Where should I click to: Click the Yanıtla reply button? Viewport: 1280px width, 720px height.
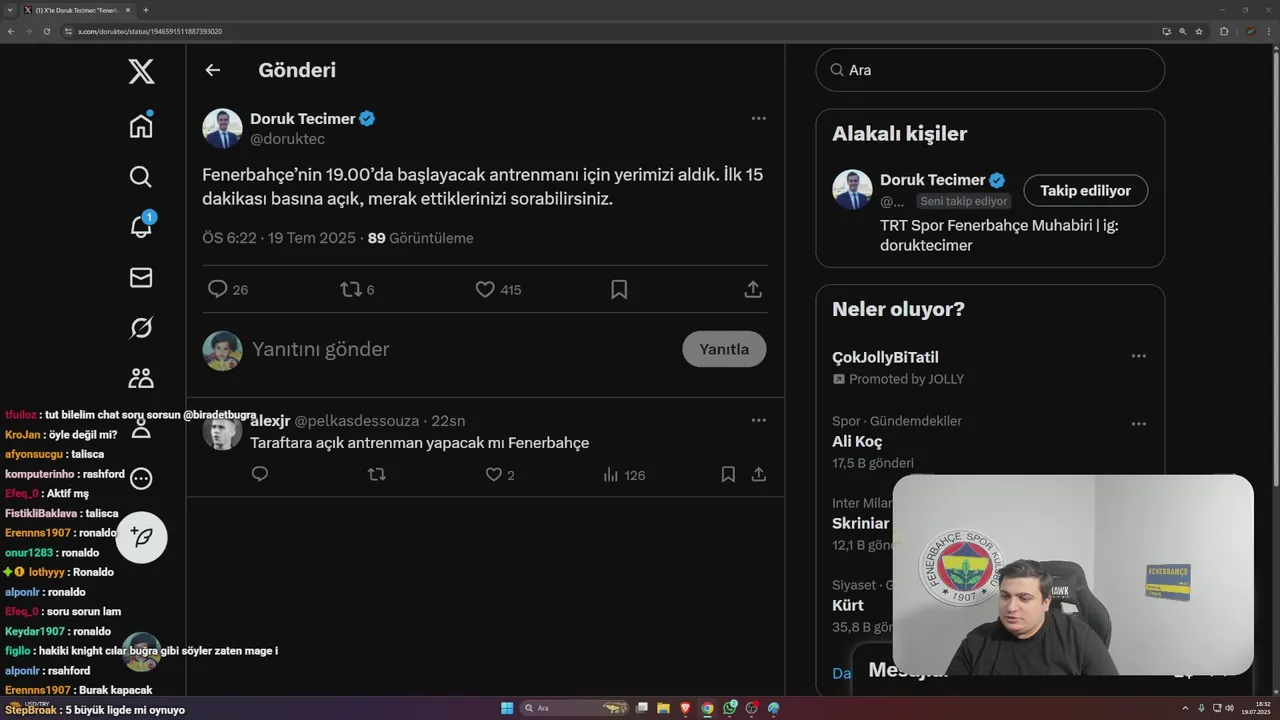724,349
